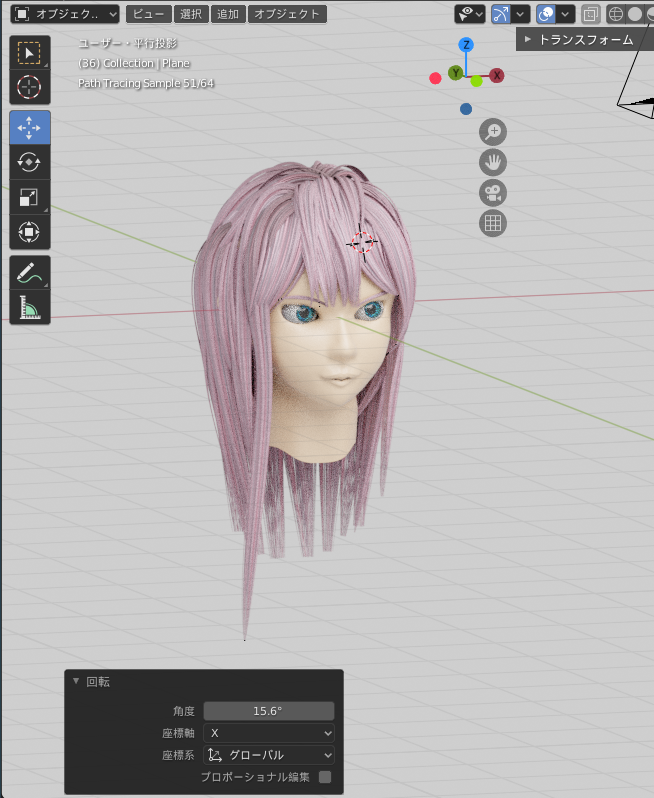Click the negative Z blue gizmo dot
Image resolution: width=654 pixels, height=798 pixels.
click(466, 109)
